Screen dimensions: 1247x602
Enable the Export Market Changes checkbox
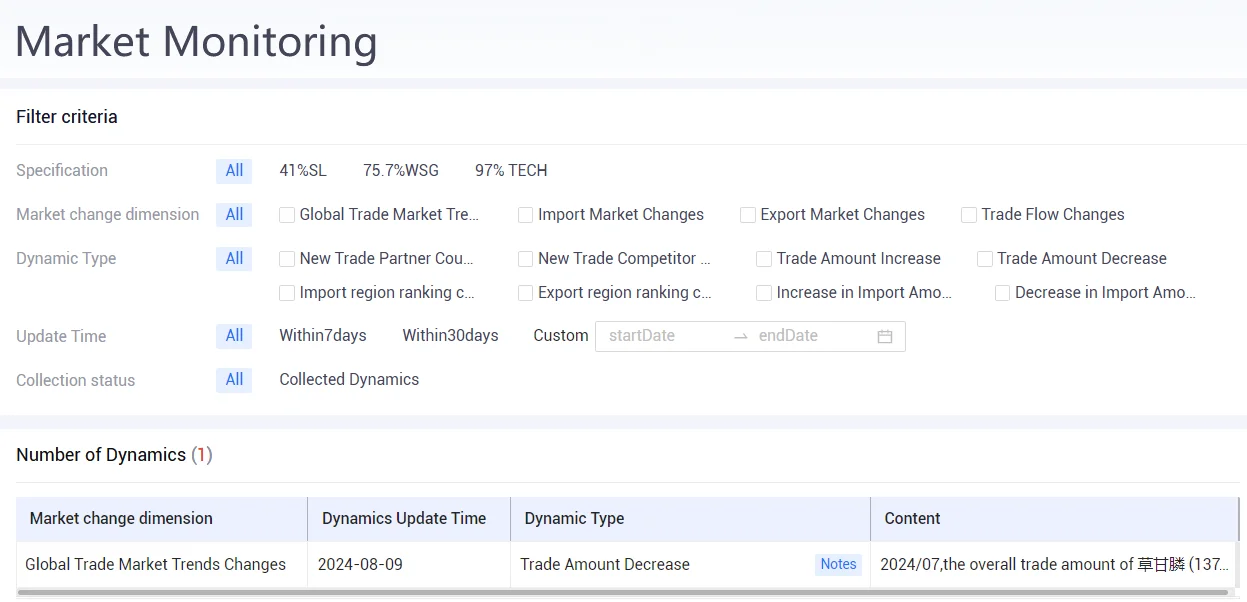(747, 215)
